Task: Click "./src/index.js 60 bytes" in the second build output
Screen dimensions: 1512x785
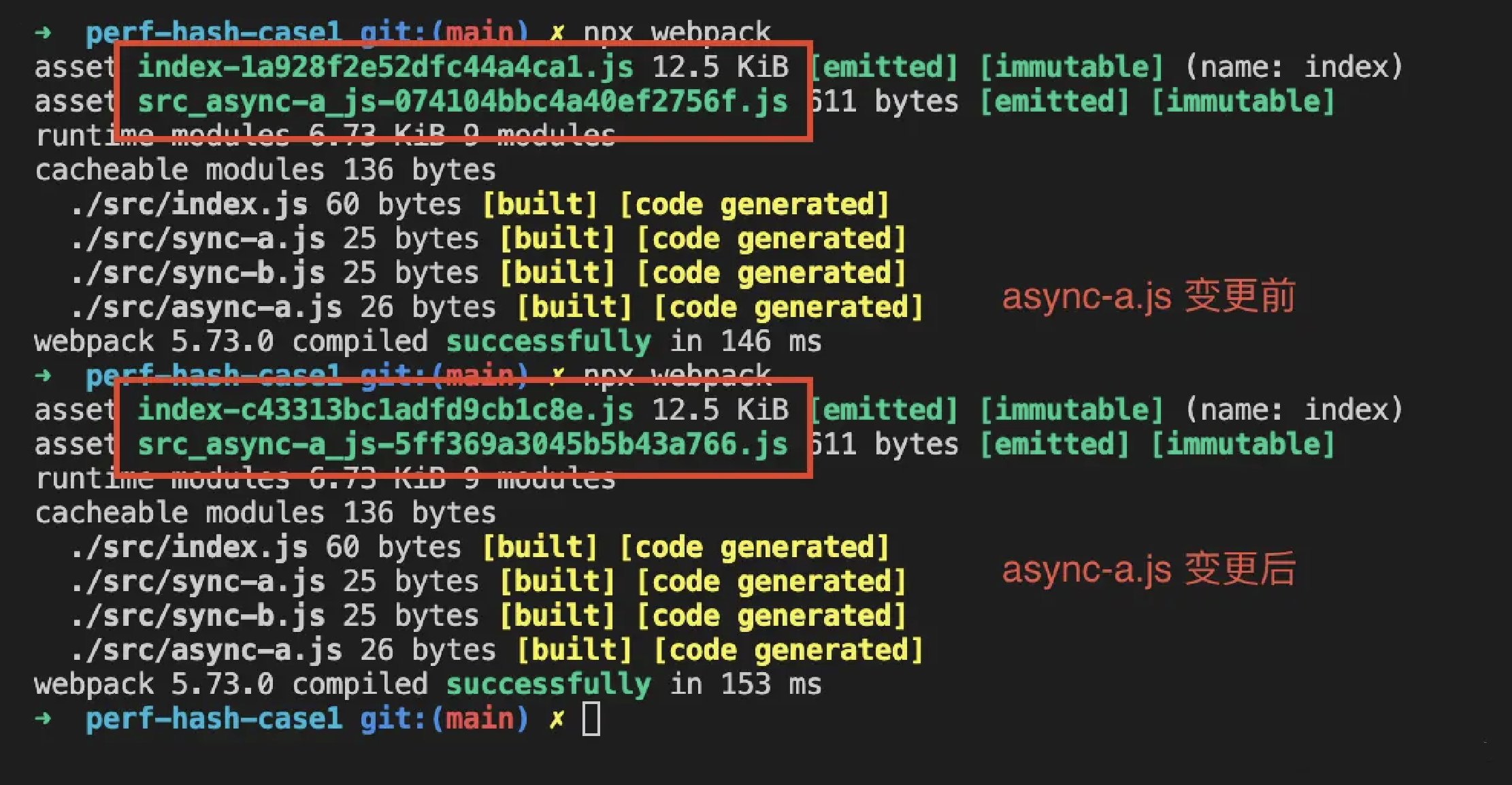Action: pyautogui.click(x=266, y=548)
